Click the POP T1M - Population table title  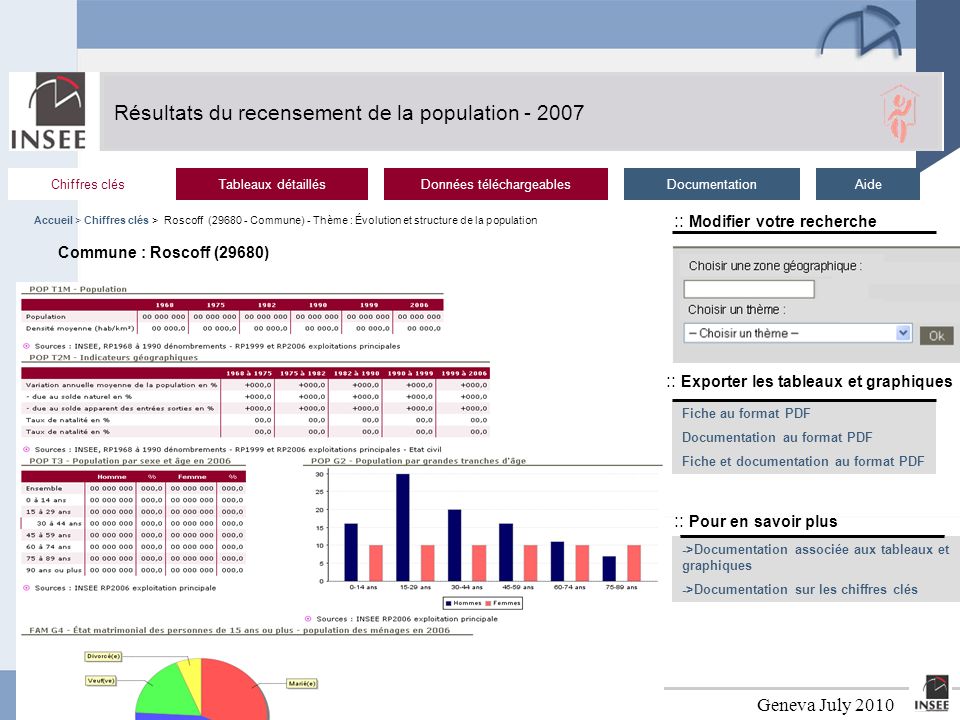[x=78, y=289]
